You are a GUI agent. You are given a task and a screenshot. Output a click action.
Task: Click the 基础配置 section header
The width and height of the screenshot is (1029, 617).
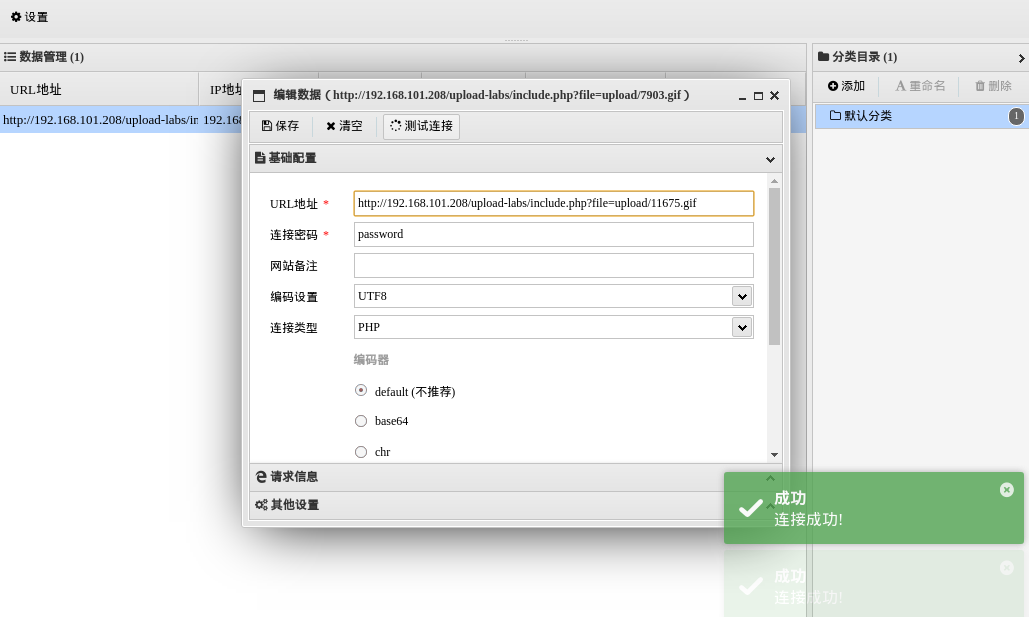click(516, 158)
